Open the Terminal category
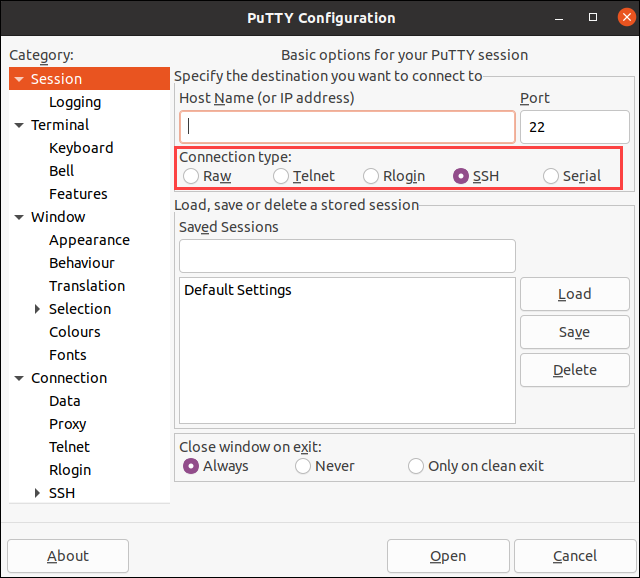This screenshot has width=640, height=578. pyautogui.click(x=60, y=125)
